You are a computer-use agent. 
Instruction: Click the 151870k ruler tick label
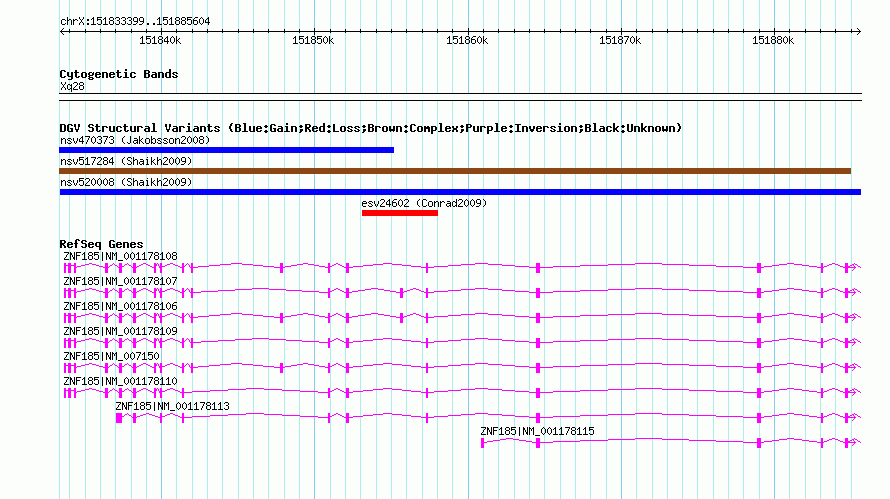pos(620,40)
